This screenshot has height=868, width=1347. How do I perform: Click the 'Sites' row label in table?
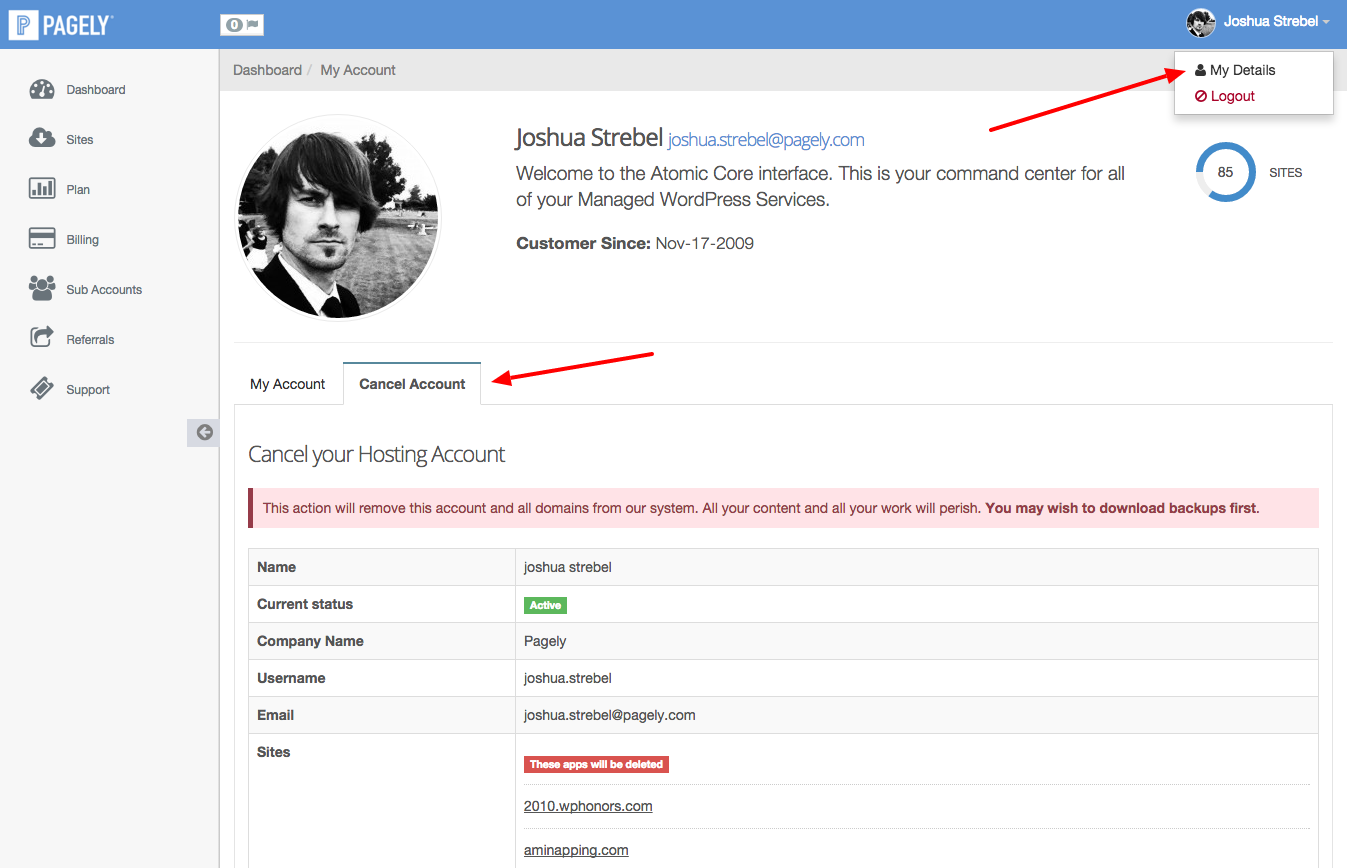pos(274,752)
